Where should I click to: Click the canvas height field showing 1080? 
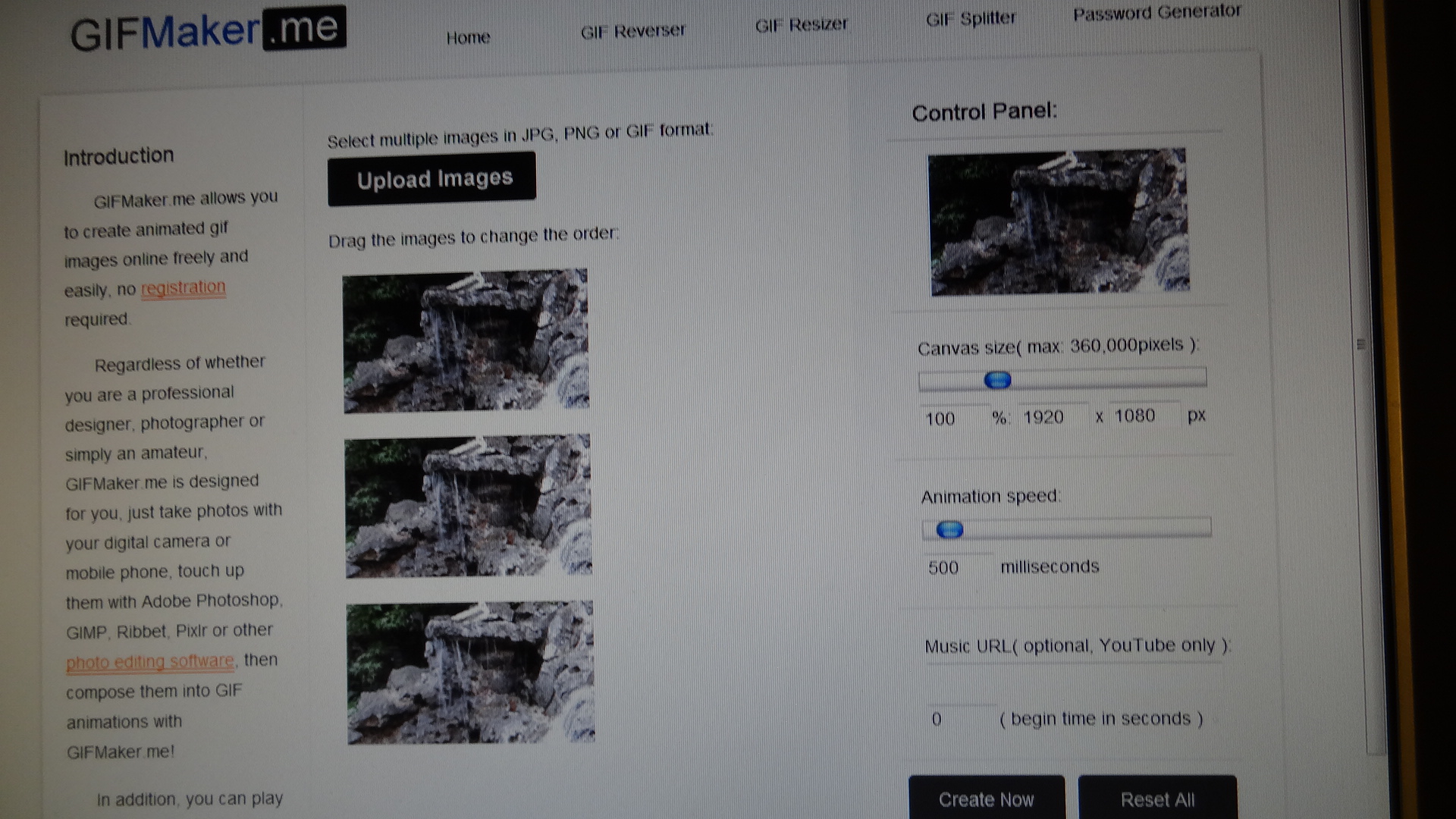pos(1144,415)
